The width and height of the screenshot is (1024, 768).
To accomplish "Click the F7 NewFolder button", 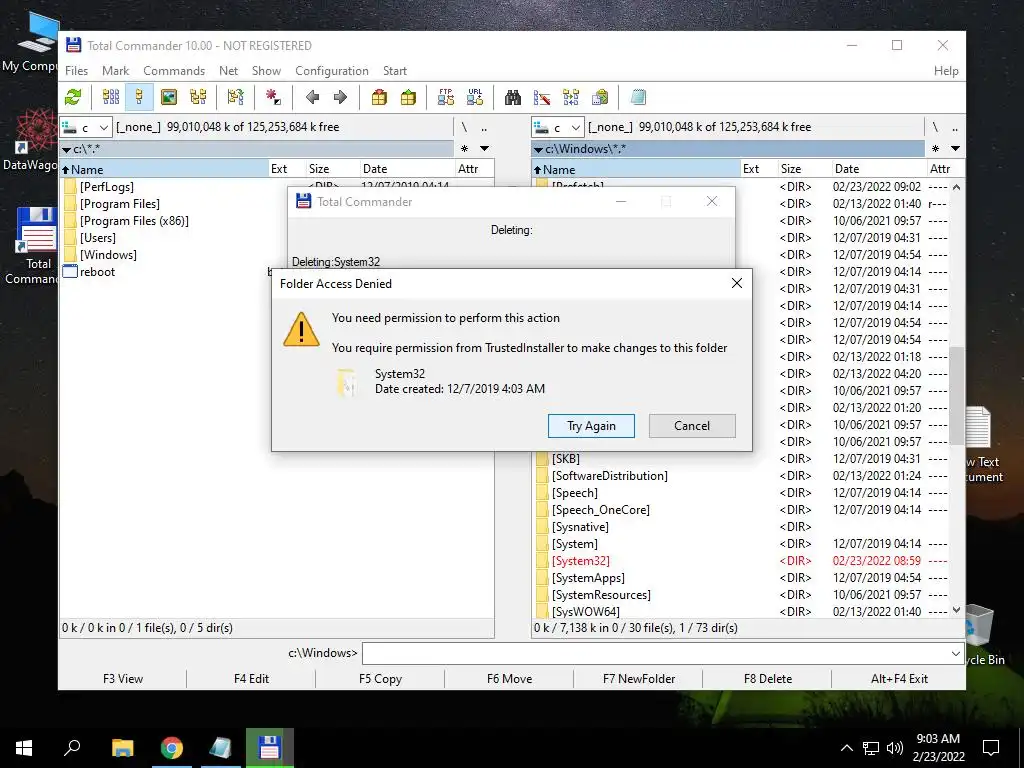I will (x=639, y=679).
